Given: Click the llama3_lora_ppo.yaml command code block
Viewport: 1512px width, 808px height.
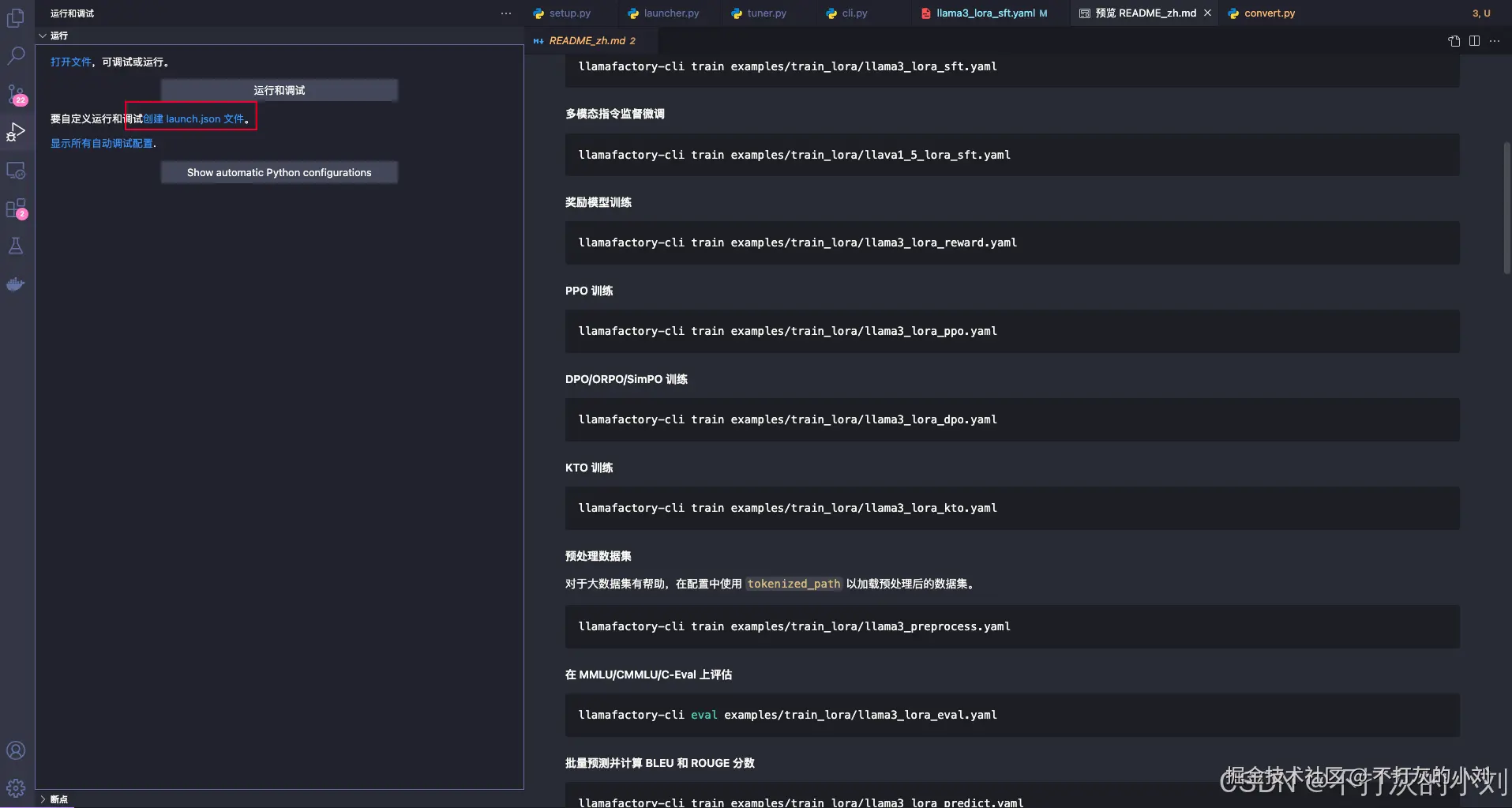Looking at the screenshot, I should [1012, 331].
